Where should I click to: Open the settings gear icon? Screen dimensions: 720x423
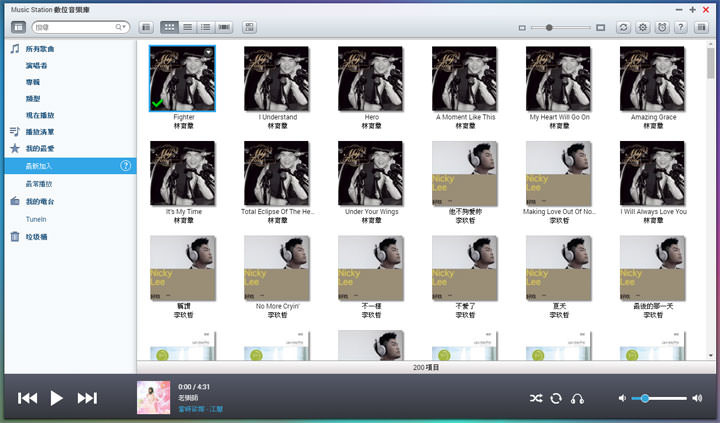pos(643,27)
